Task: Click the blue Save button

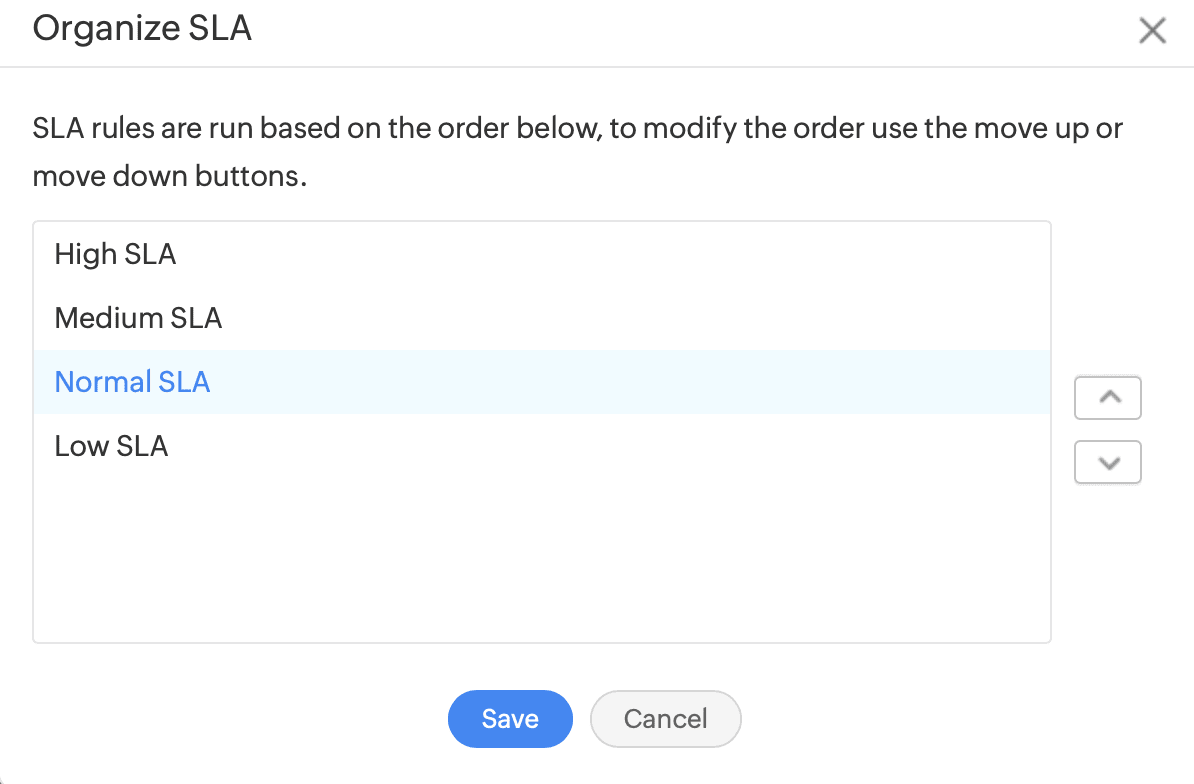Action: (x=510, y=719)
